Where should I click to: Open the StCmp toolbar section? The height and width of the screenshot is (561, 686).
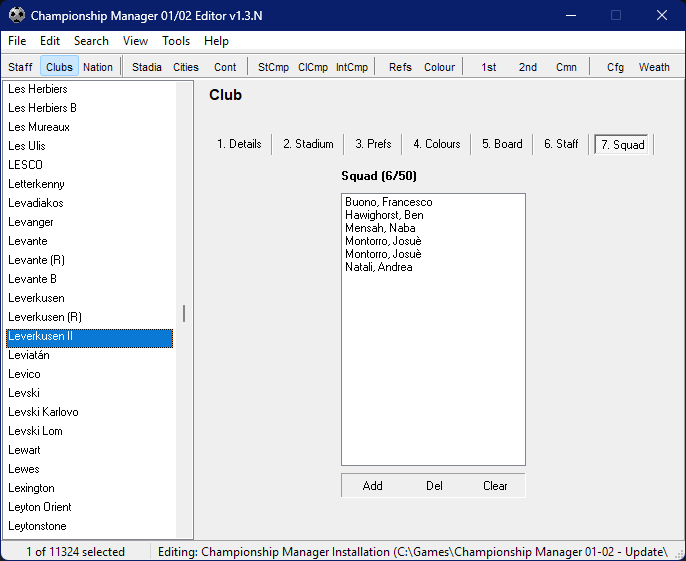[x=273, y=67]
